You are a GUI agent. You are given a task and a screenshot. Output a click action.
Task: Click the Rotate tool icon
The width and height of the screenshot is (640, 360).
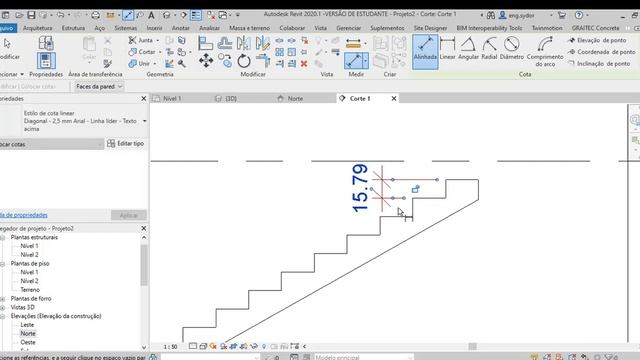point(244,61)
